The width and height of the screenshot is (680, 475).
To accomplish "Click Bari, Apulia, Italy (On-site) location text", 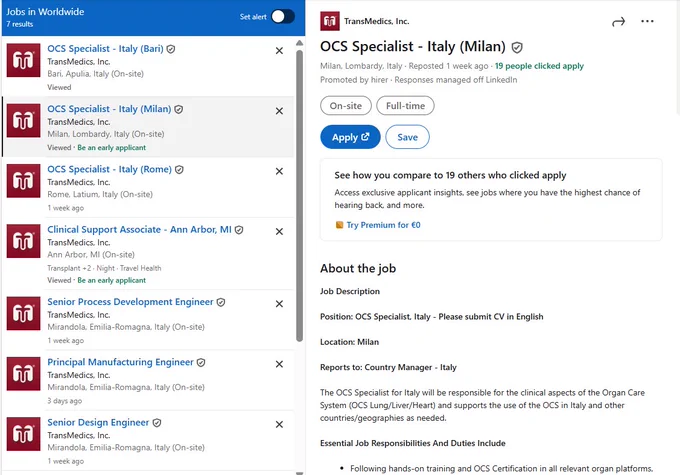I will point(95,74).
